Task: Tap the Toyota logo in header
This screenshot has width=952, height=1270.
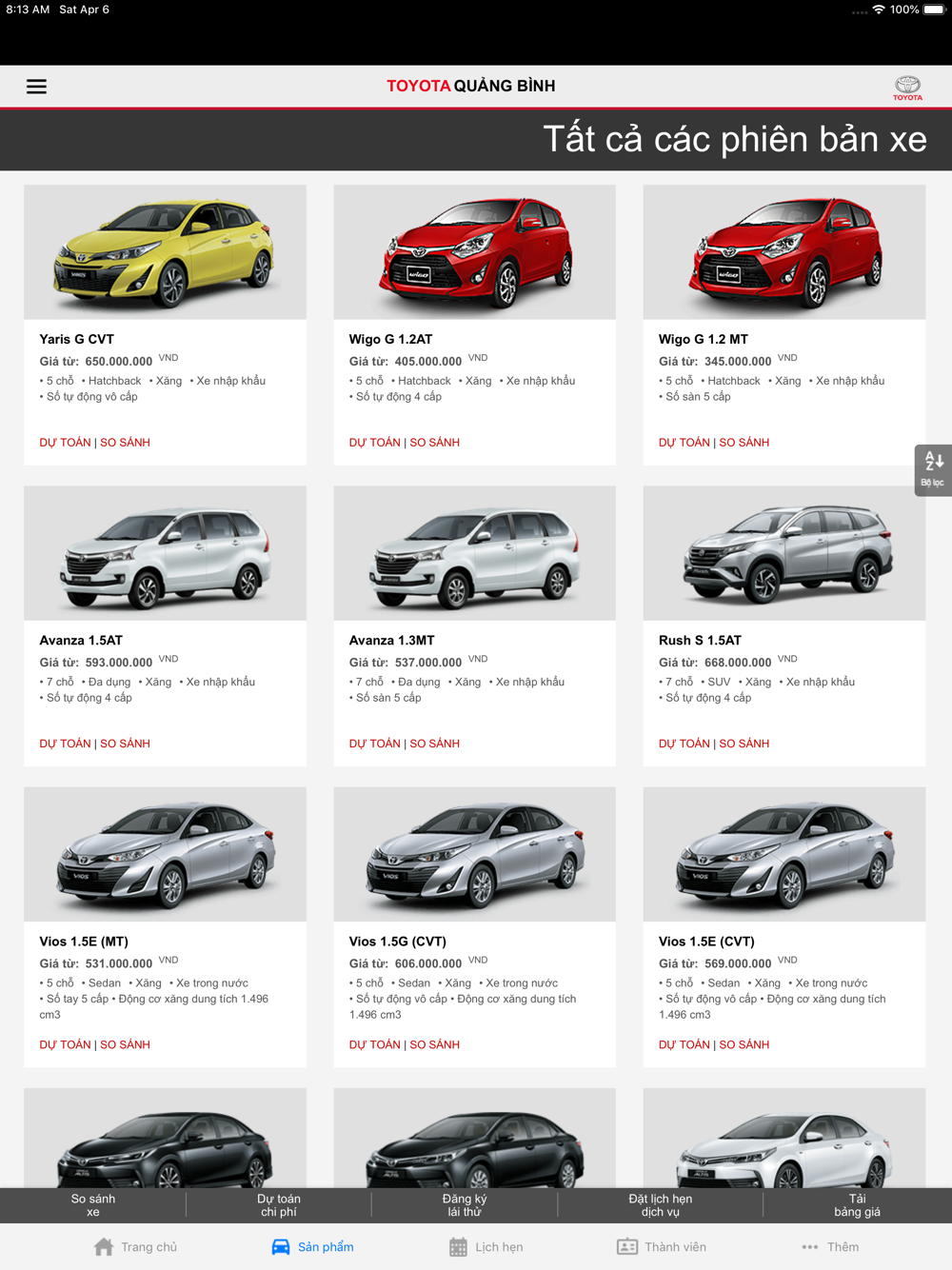Action: point(907,88)
